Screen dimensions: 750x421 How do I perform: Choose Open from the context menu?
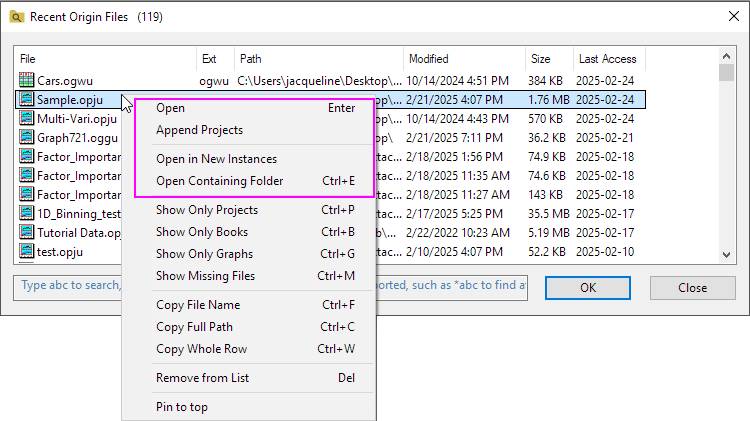(x=170, y=108)
